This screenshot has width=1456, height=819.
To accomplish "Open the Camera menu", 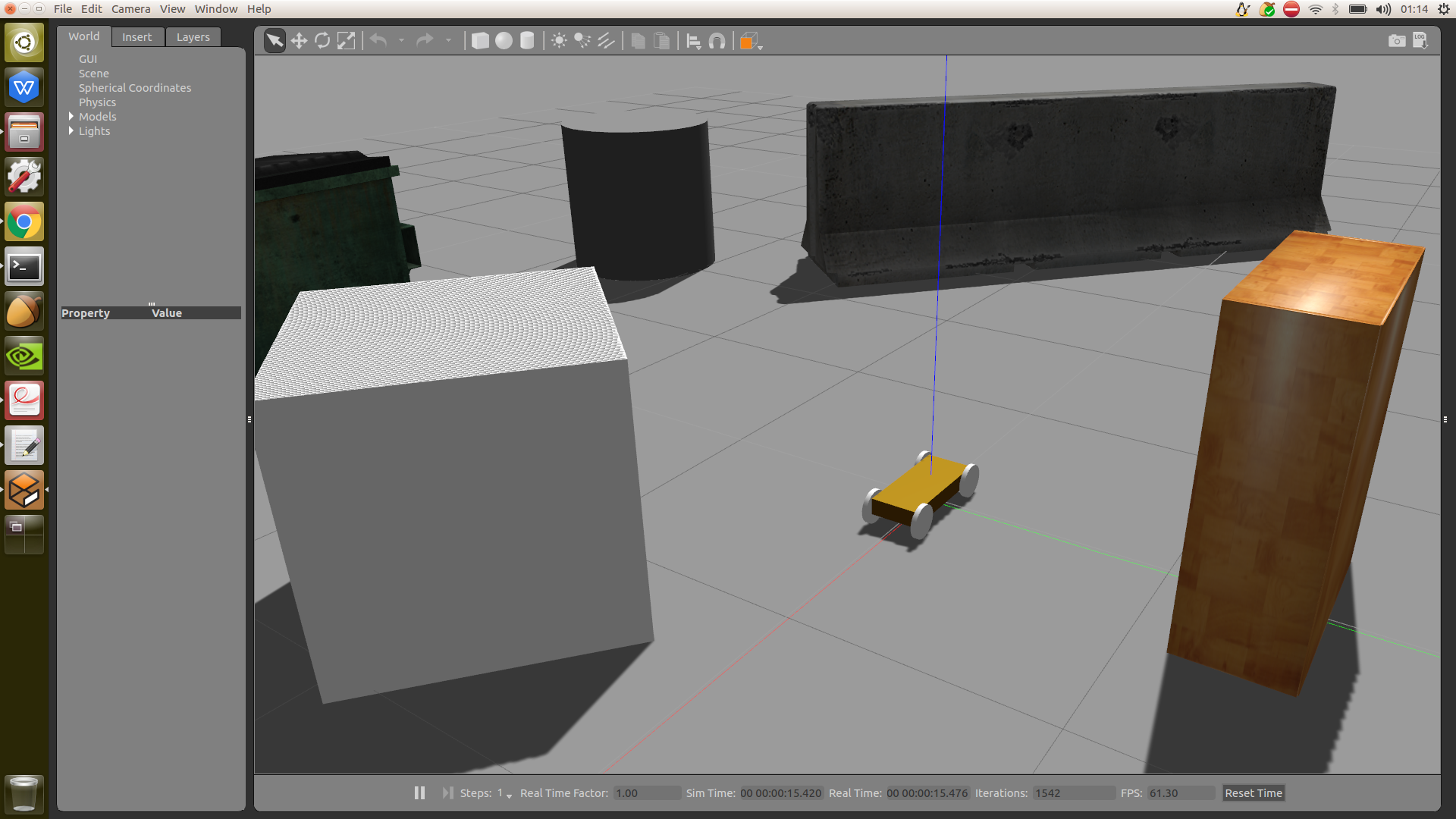I will tap(130, 9).
